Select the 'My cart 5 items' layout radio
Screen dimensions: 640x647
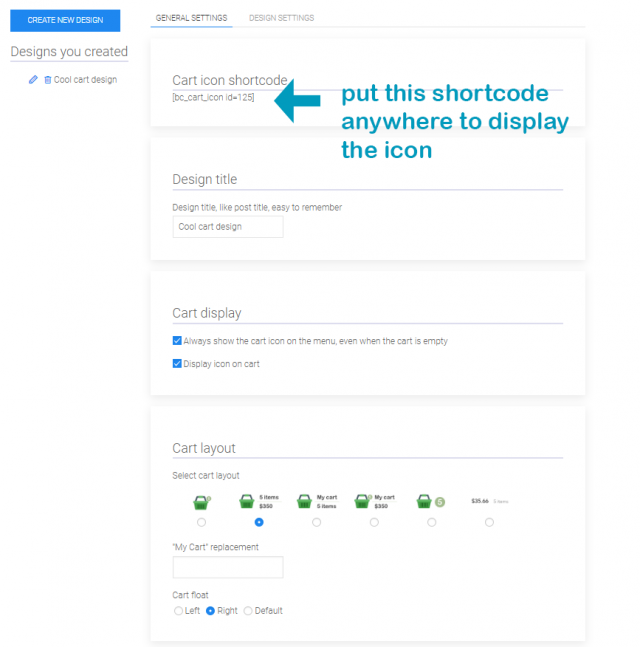click(x=316, y=522)
